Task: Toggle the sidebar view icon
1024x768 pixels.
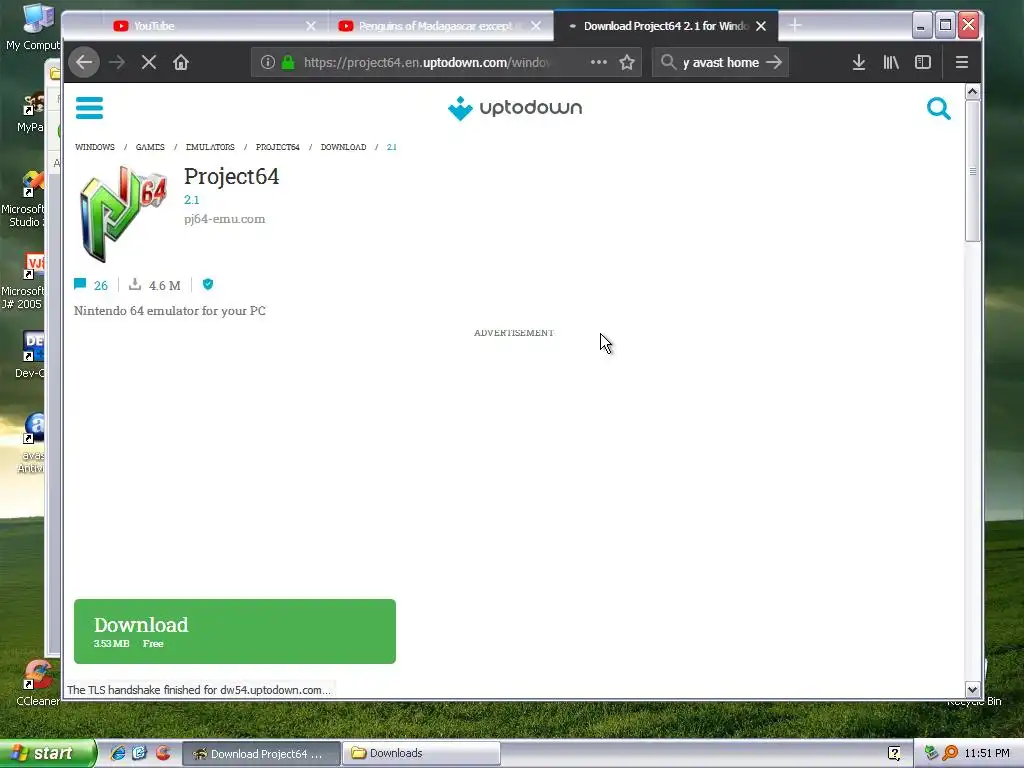Action: pos(923,63)
